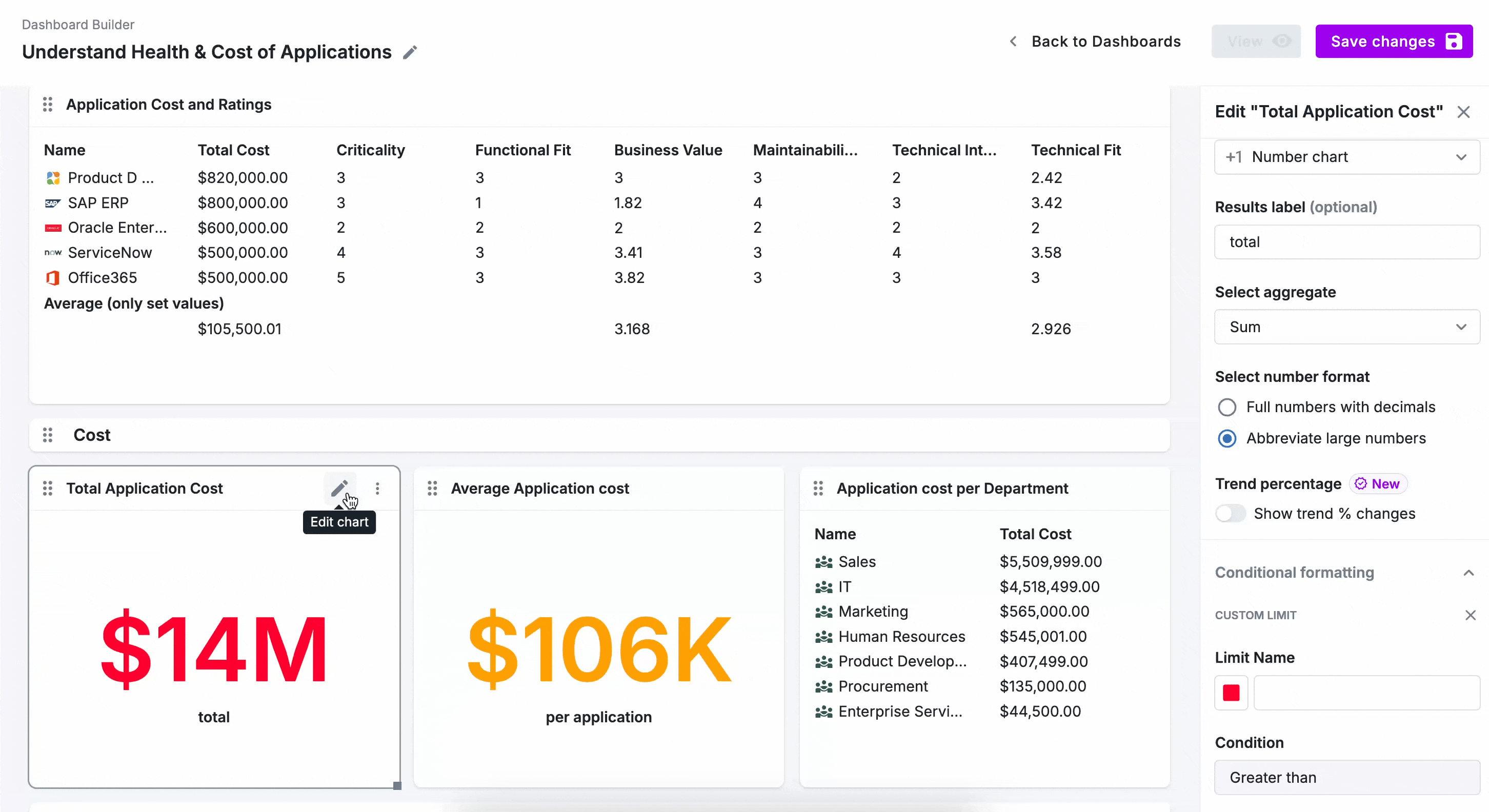
Task: Click the Product D application logo icon
Action: tap(53, 178)
